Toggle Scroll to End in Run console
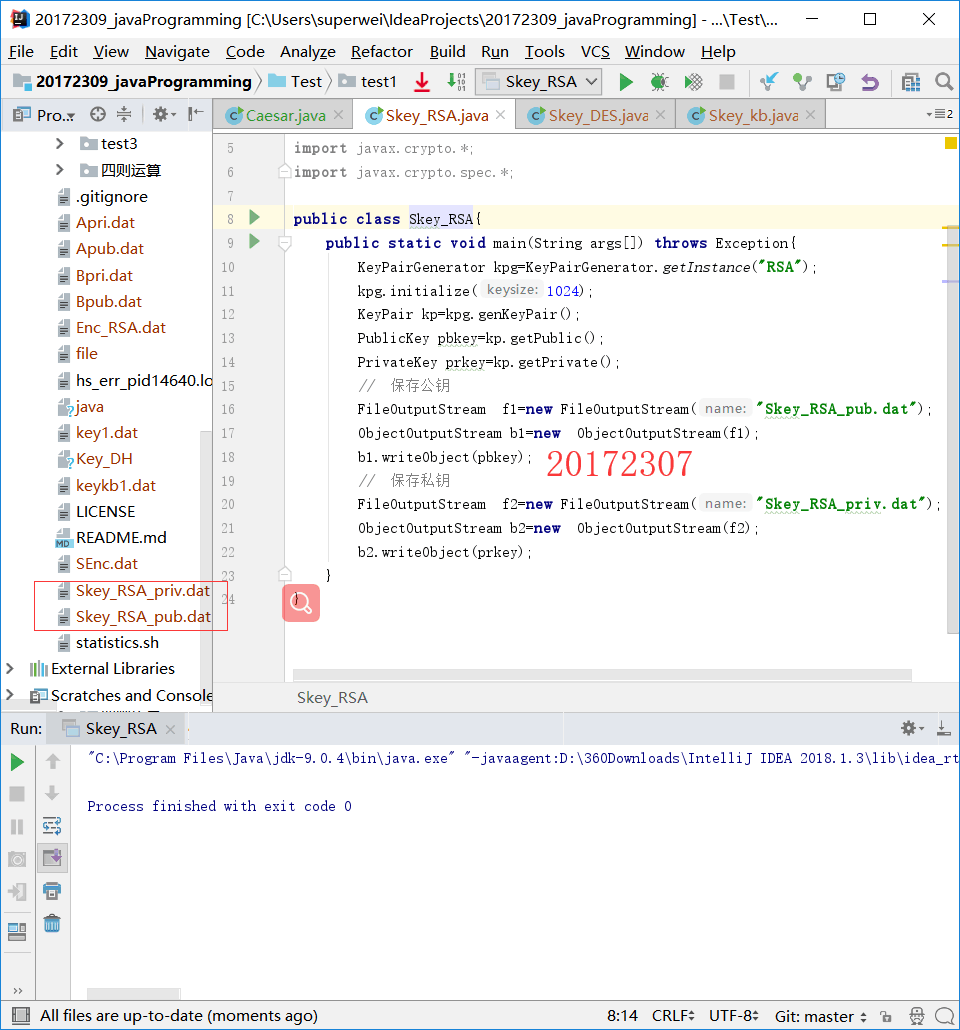Screen dimensions: 960x1030 pyautogui.click(x=53, y=858)
